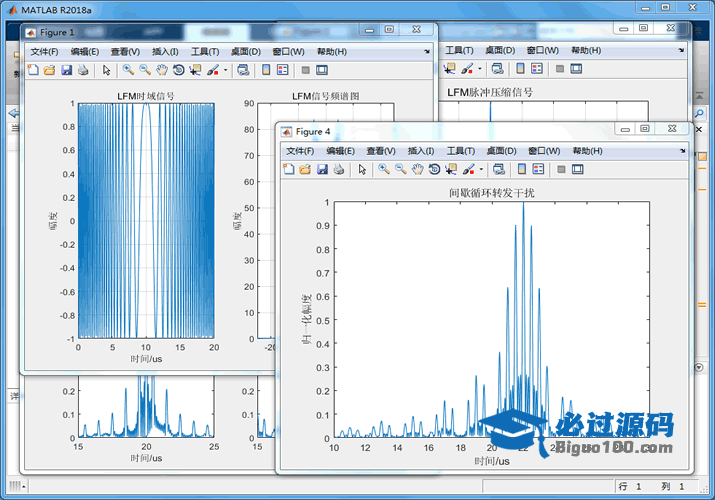Click the Link Plot icon in Figure 4

[498, 169]
